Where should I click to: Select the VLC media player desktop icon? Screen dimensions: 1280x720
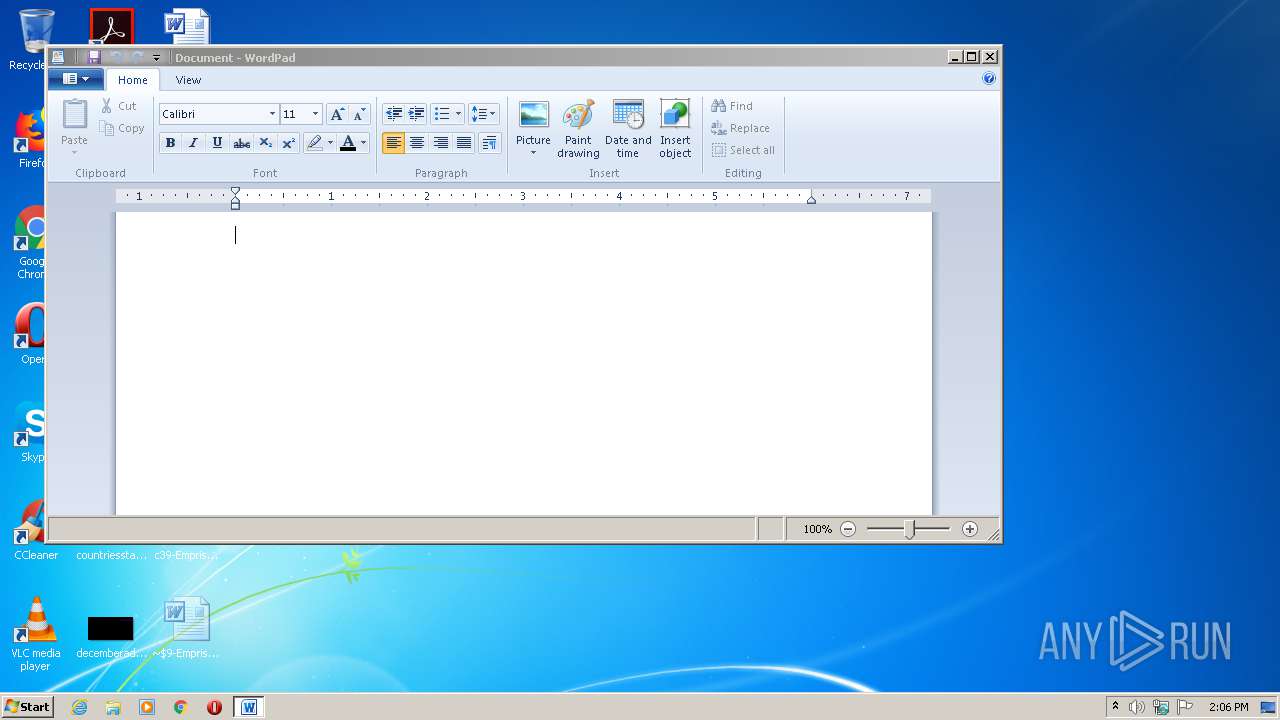click(x=36, y=635)
